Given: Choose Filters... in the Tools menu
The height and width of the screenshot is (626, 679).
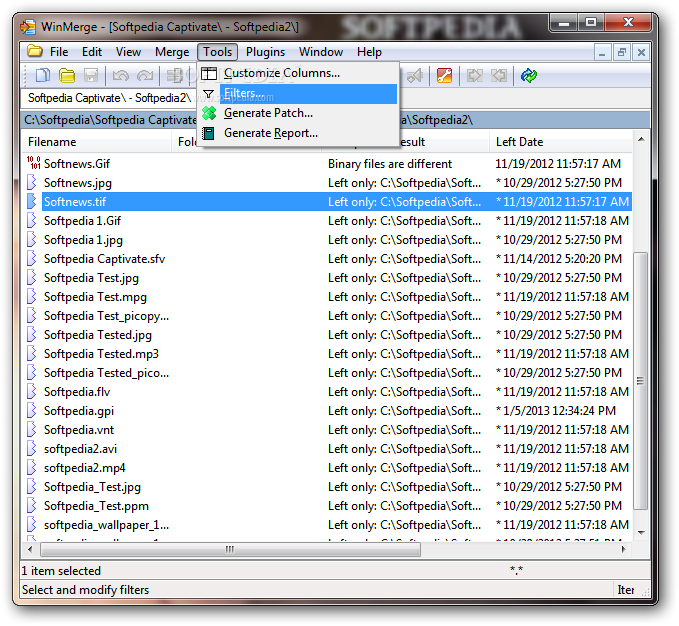Looking at the screenshot, I should 298,94.
